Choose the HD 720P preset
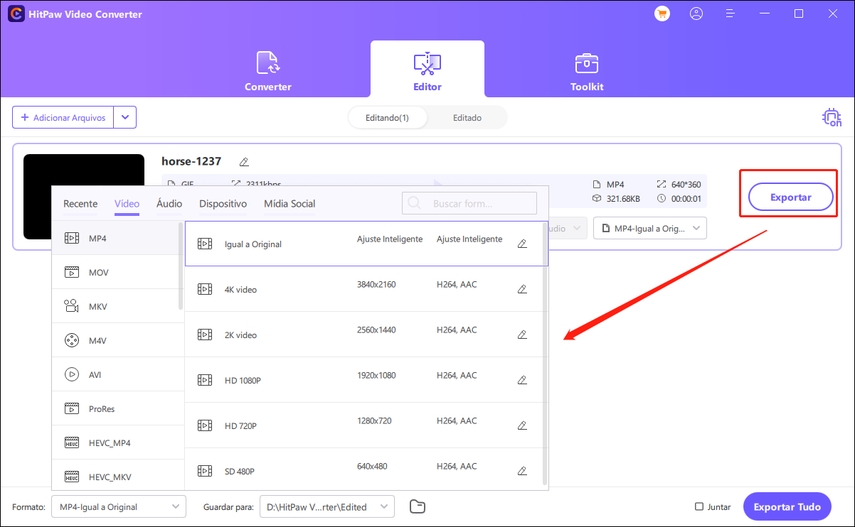 tap(364, 426)
